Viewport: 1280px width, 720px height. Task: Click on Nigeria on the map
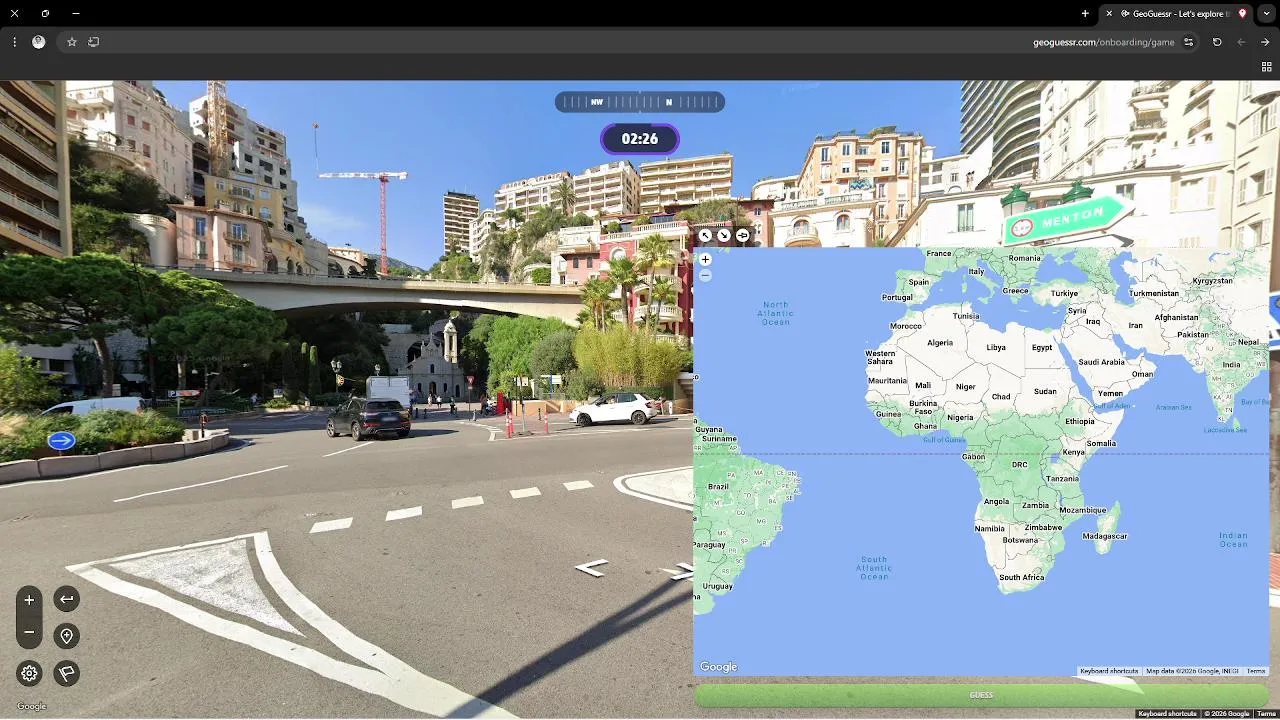tap(960, 417)
